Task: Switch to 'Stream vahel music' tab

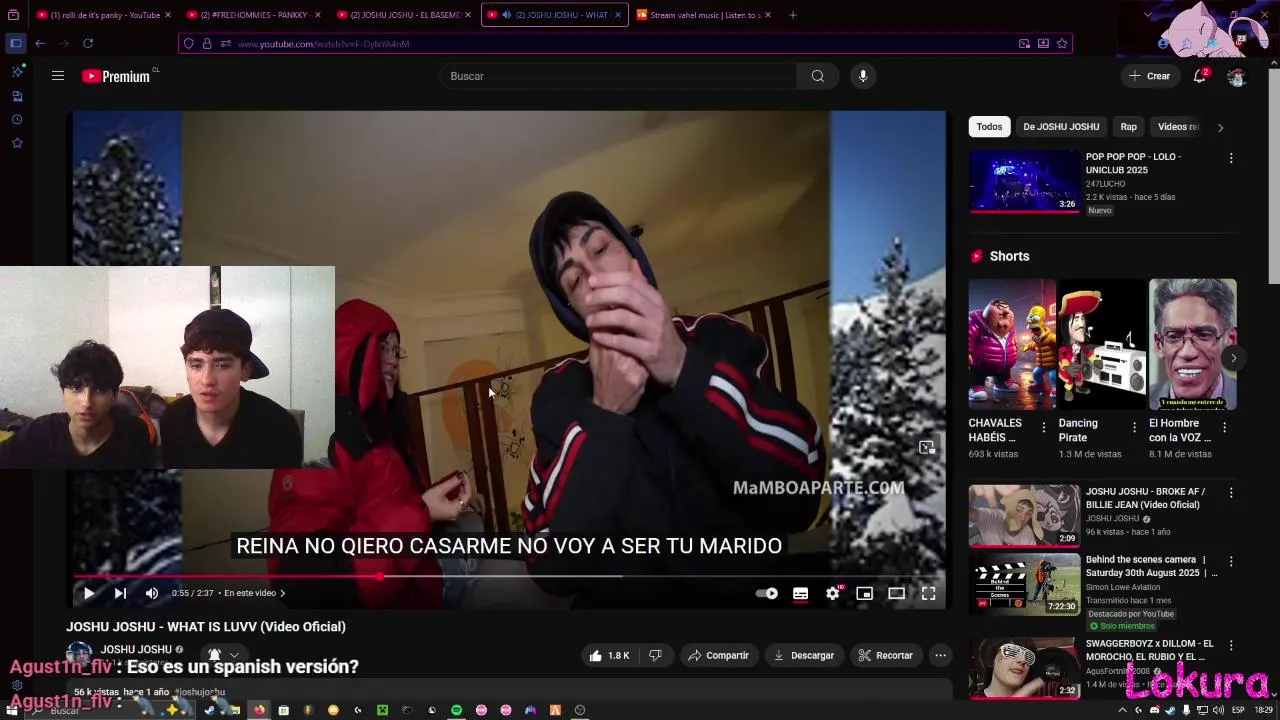Action: coord(704,15)
